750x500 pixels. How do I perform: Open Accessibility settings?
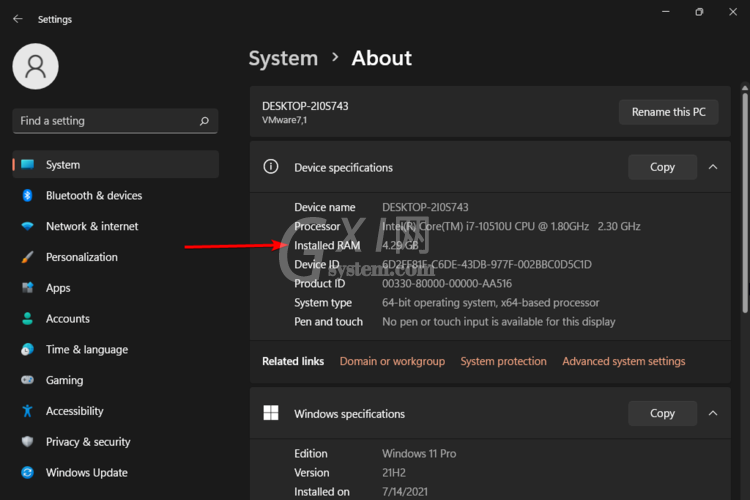pos(116,411)
